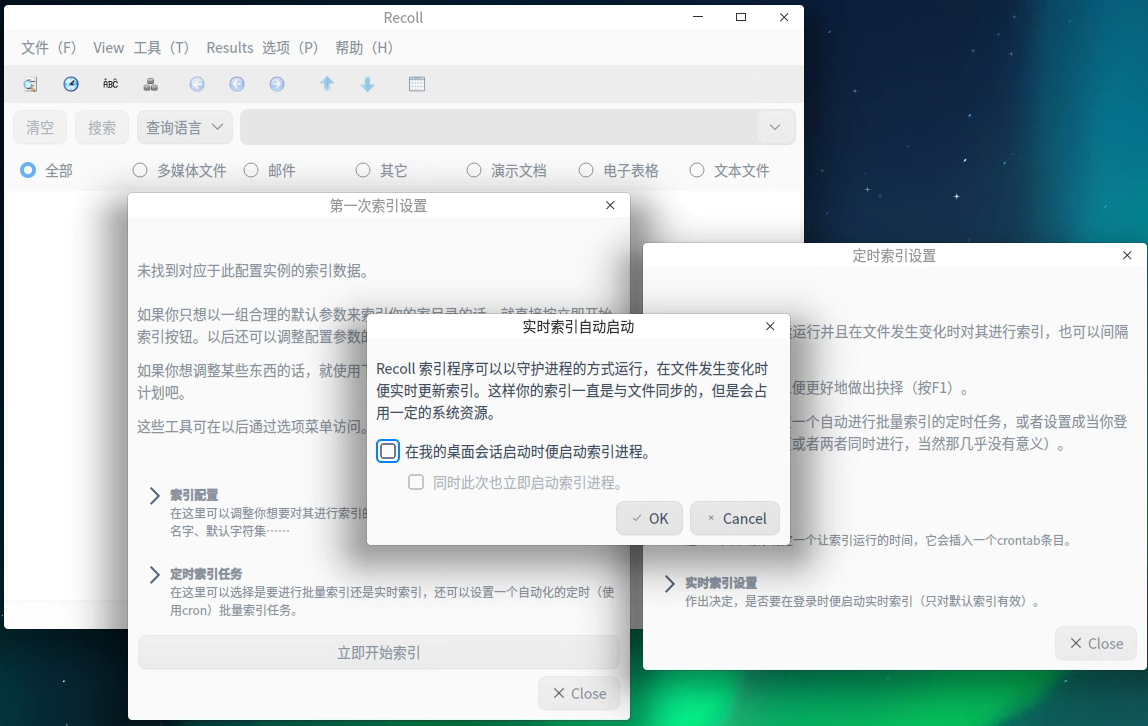Click Close in 定时索引设置 window
The height and width of the screenshot is (726, 1148).
click(x=1096, y=643)
